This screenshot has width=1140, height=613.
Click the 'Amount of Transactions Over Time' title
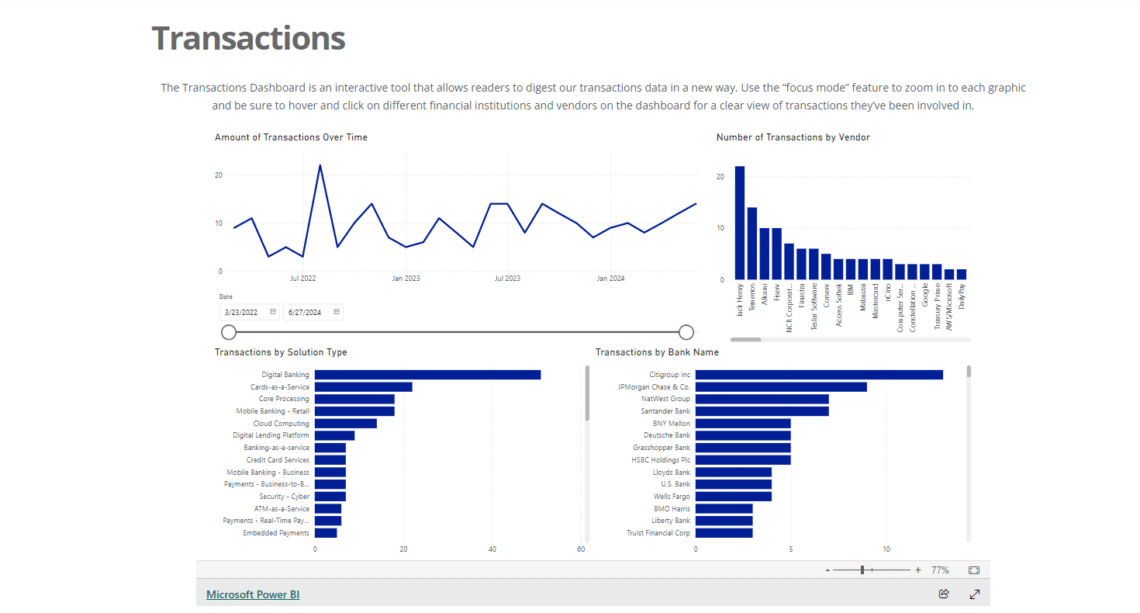tap(291, 137)
